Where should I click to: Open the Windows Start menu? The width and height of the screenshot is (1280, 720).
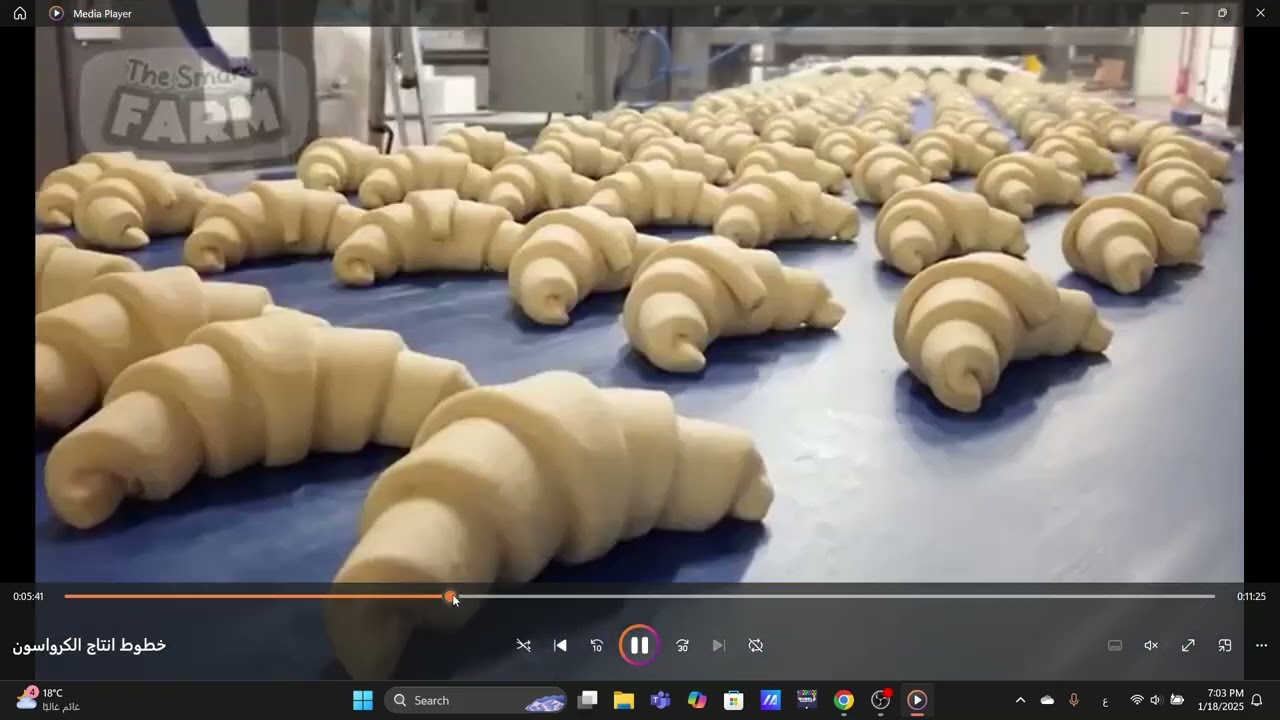(x=363, y=700)
